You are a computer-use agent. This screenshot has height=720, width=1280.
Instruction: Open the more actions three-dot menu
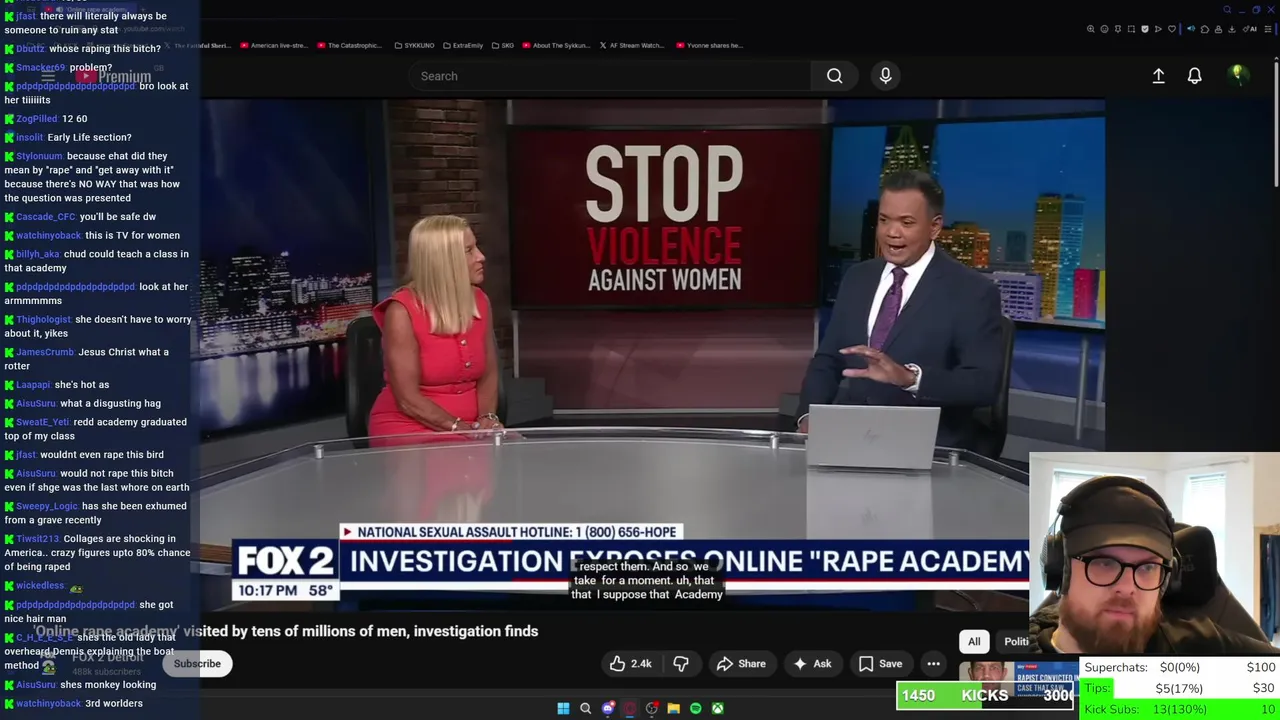tap(933, 664)
